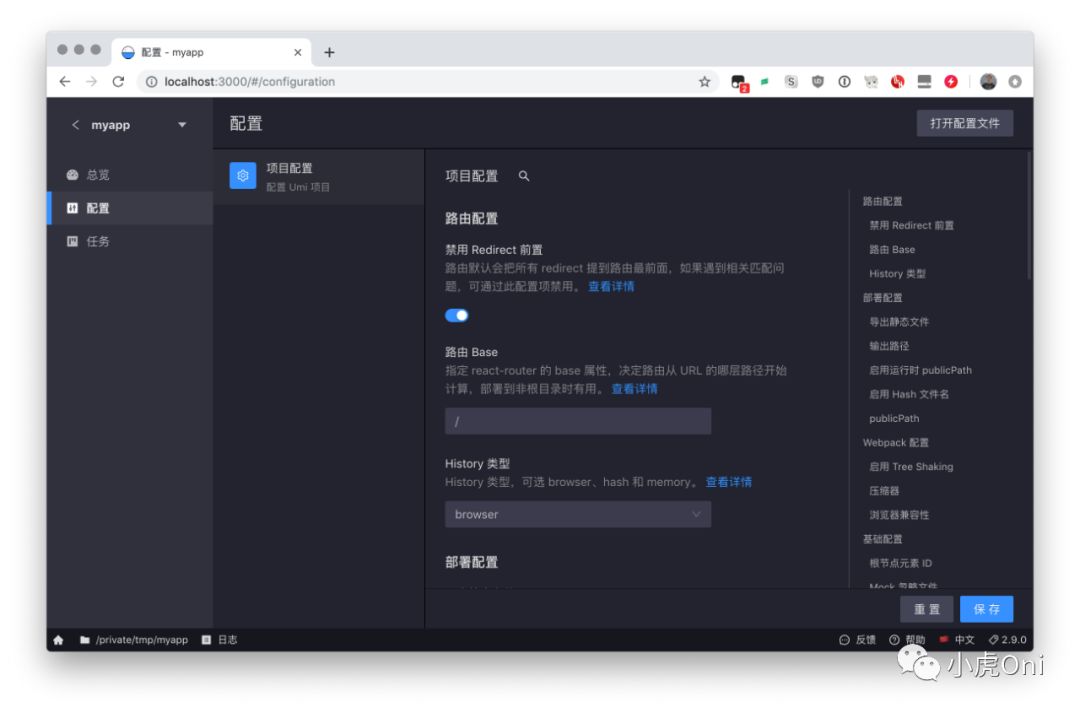The height and width of the screenshot is (713, 1080).
Task: Open 查看详情 link under 禁用 Redirect 前置
Action: pos(611,287)
